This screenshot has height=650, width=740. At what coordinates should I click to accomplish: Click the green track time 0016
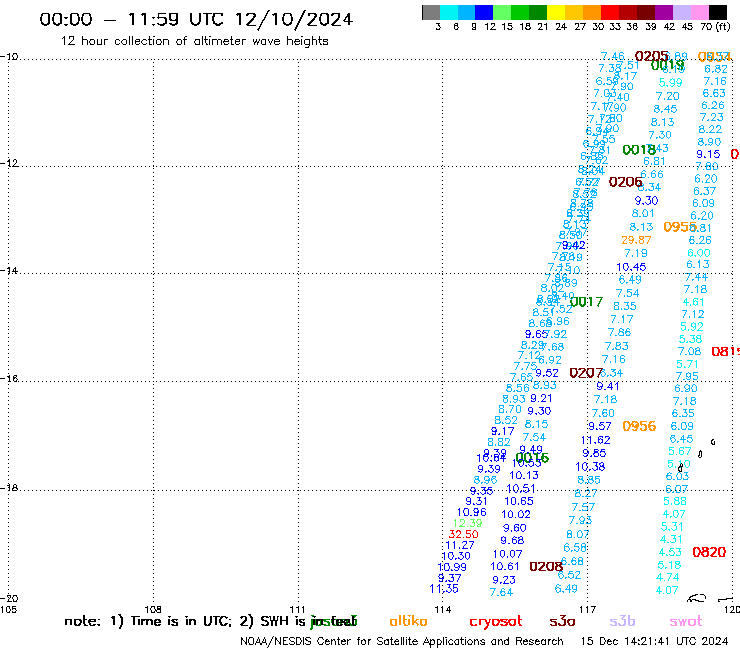pyautogui.click(x=532, y=458)
